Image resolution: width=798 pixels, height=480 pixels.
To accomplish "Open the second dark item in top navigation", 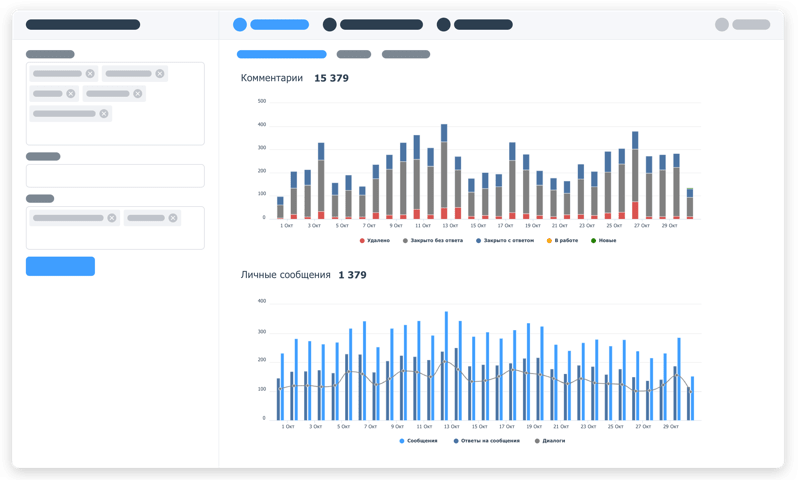I will [474, 25].
